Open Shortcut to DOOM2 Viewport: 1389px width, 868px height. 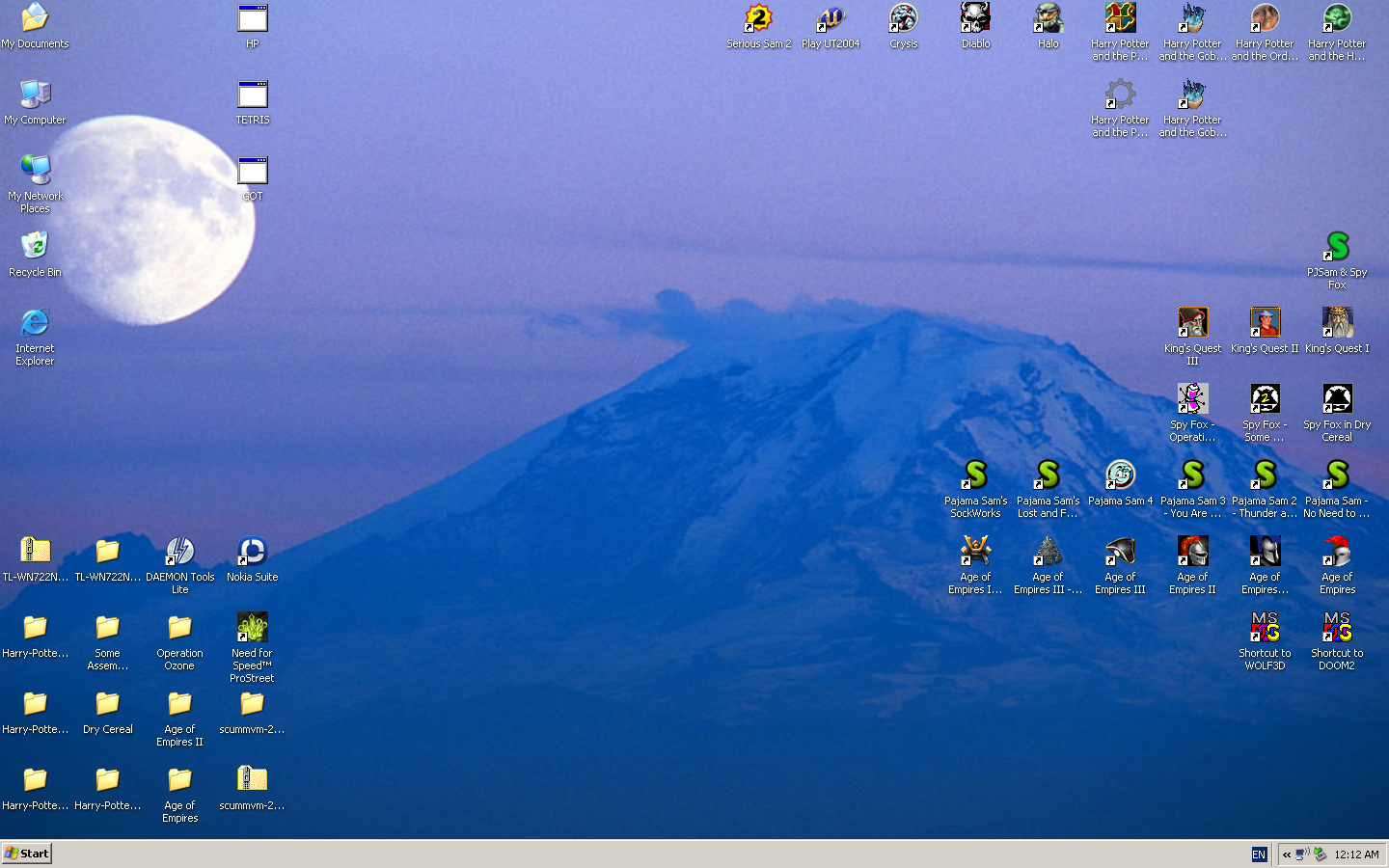point(1337,640)
